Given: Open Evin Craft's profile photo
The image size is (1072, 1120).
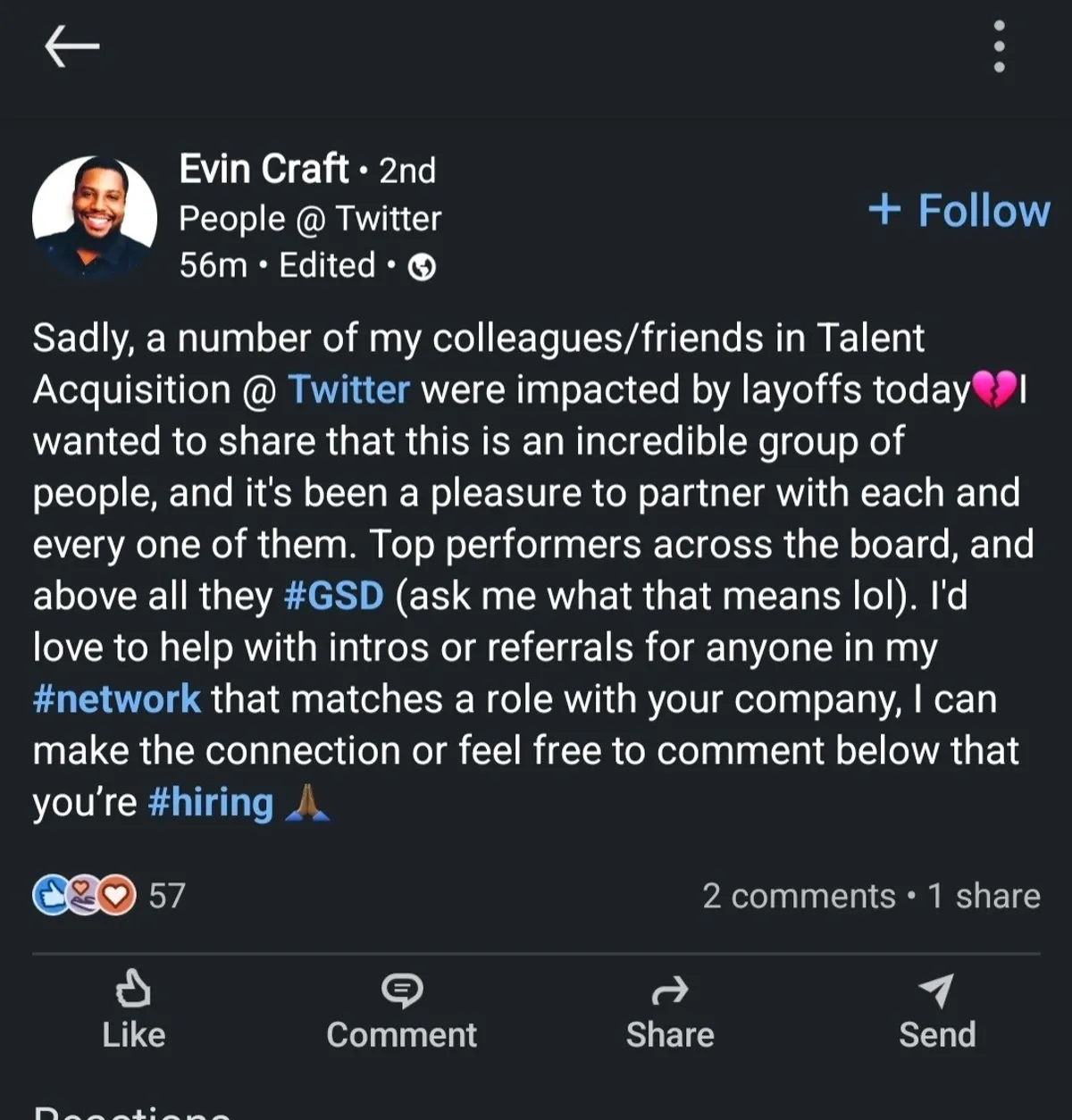Looking at the screenshot, I should [x=95, y=216].
